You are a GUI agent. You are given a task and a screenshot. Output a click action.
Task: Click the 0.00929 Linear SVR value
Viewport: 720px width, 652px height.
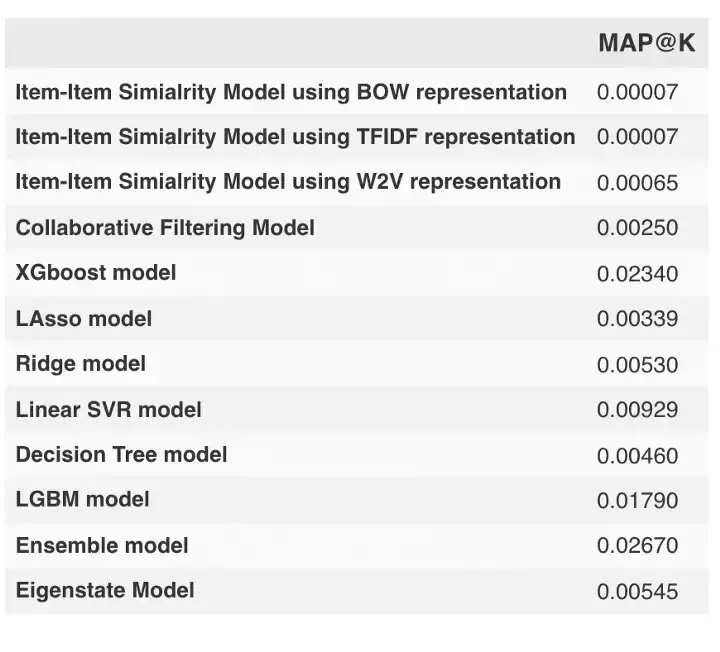pyautogui.click(x=637, y=410)
